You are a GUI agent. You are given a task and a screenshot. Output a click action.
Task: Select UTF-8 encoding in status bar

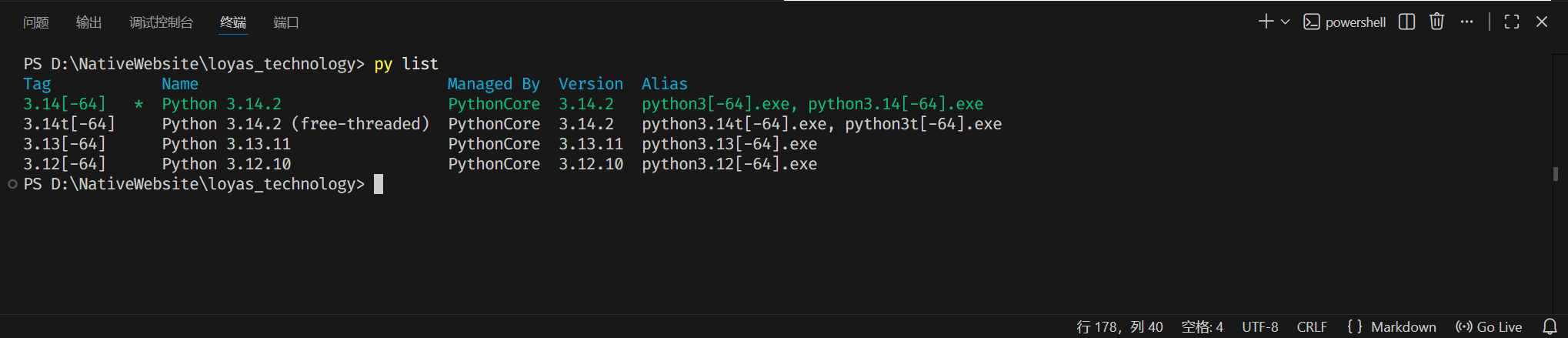click(1259, 326)
